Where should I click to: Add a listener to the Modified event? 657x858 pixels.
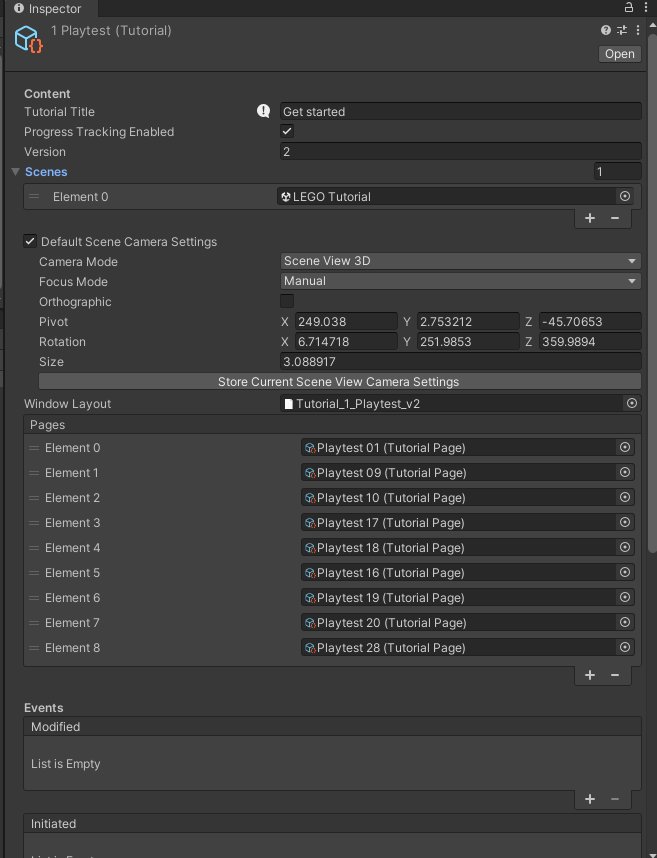[x=590, y=799]
